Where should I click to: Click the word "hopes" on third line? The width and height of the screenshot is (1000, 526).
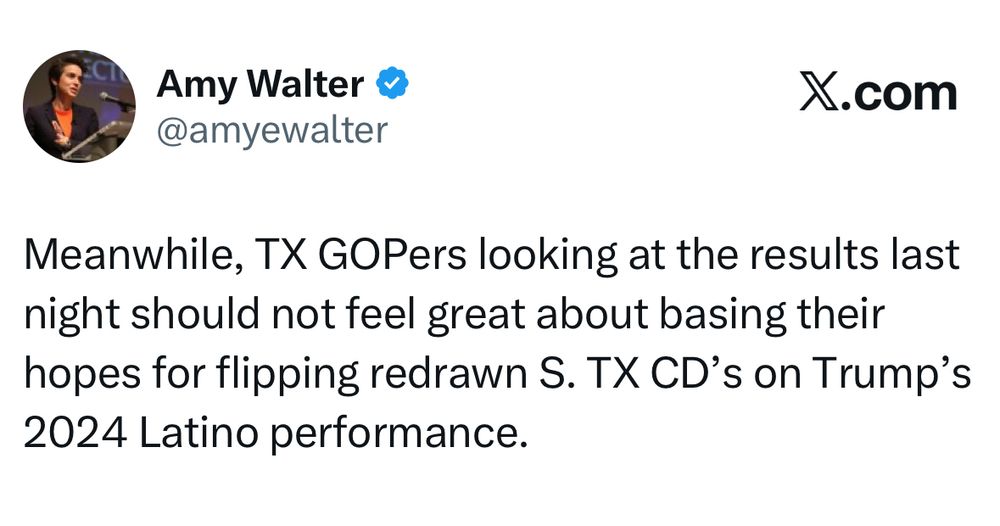point(82,374)
